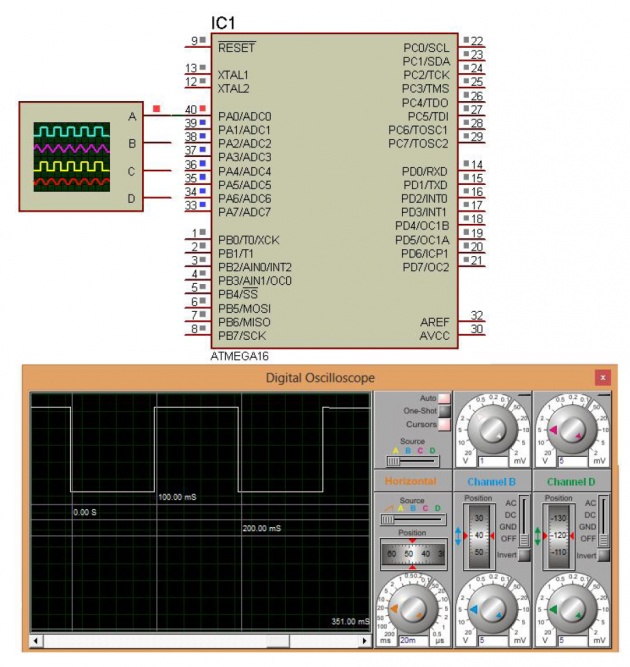
Task: Click the 351.00 mS time readout
Action: pos(350,621)
